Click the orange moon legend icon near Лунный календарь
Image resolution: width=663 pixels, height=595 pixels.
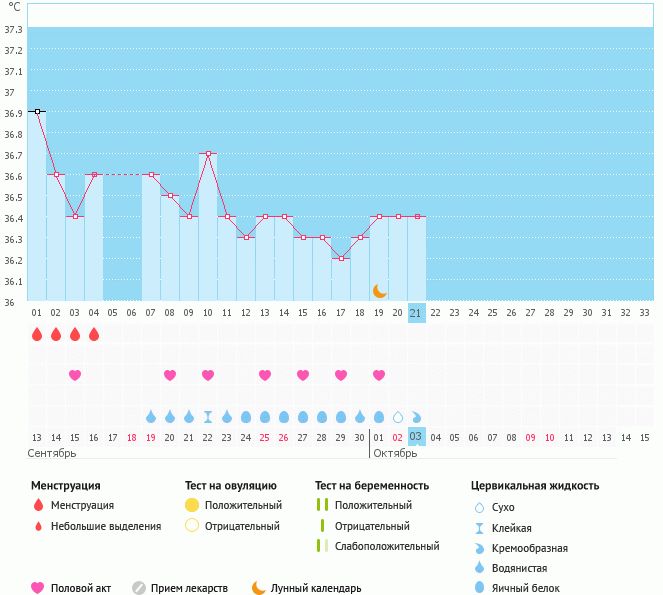tap(258, 588)
